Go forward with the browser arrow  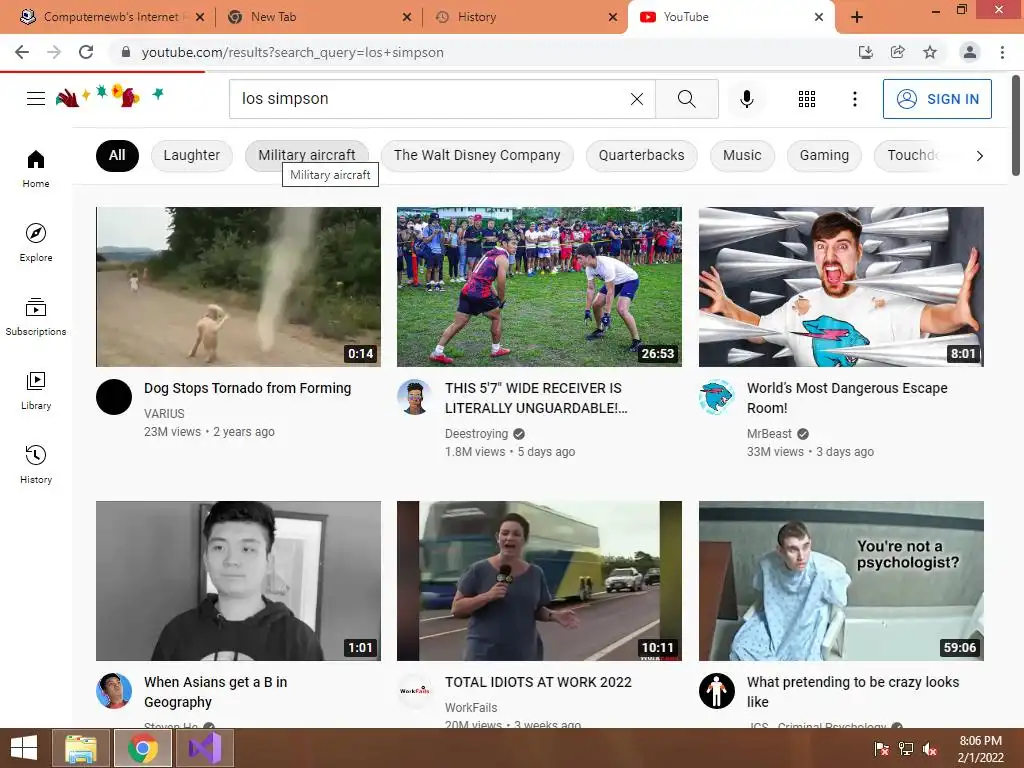[54, 52]
